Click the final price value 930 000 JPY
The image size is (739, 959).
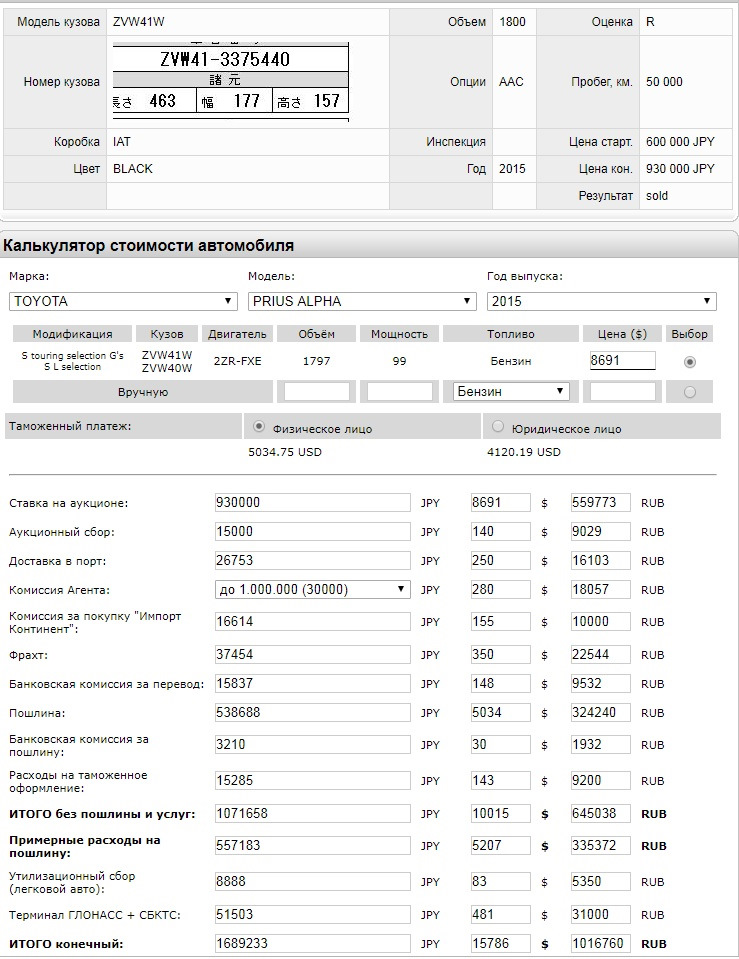[680, 169]
